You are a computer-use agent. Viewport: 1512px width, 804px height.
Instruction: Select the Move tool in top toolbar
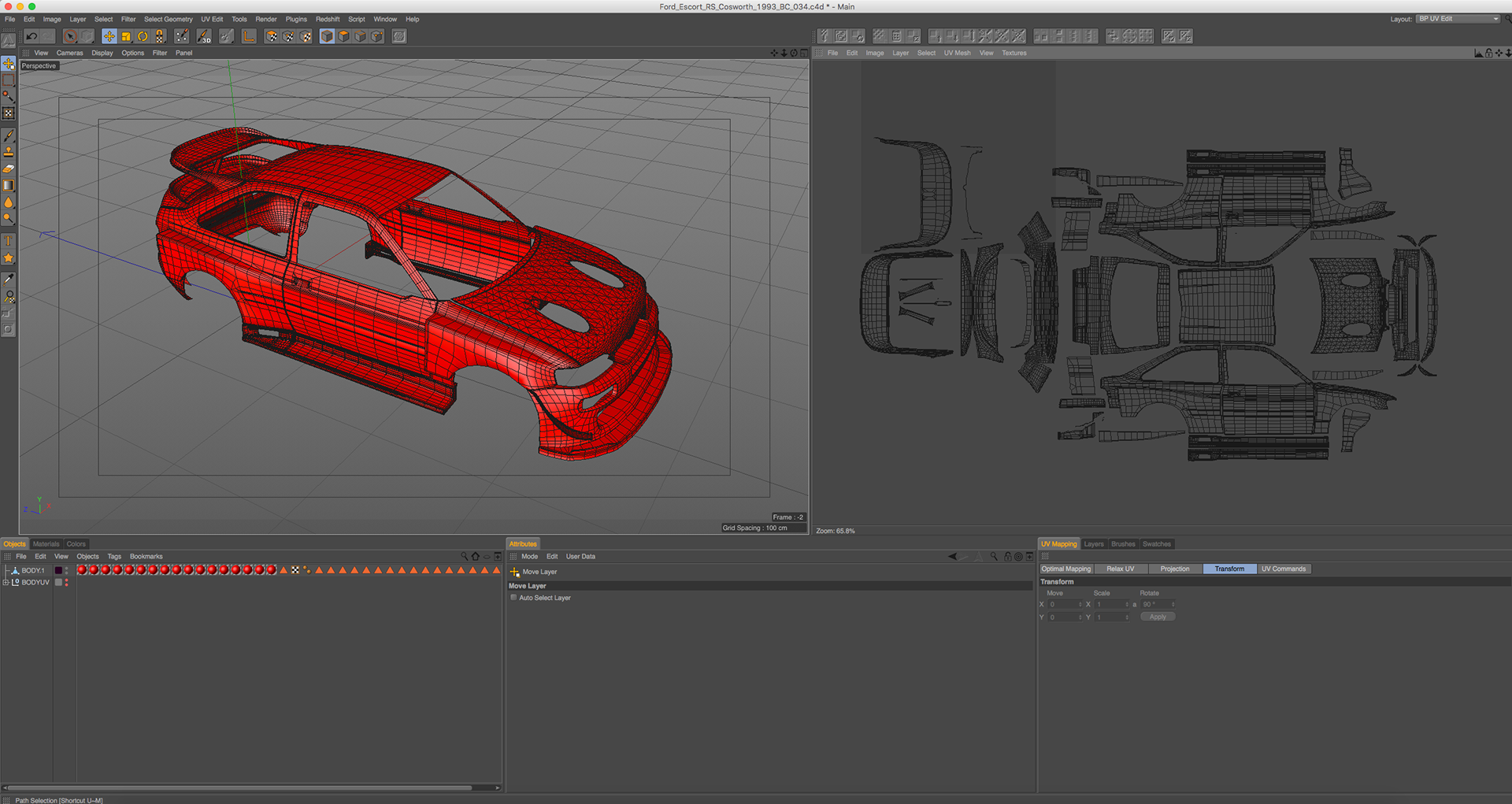point(109,36)
